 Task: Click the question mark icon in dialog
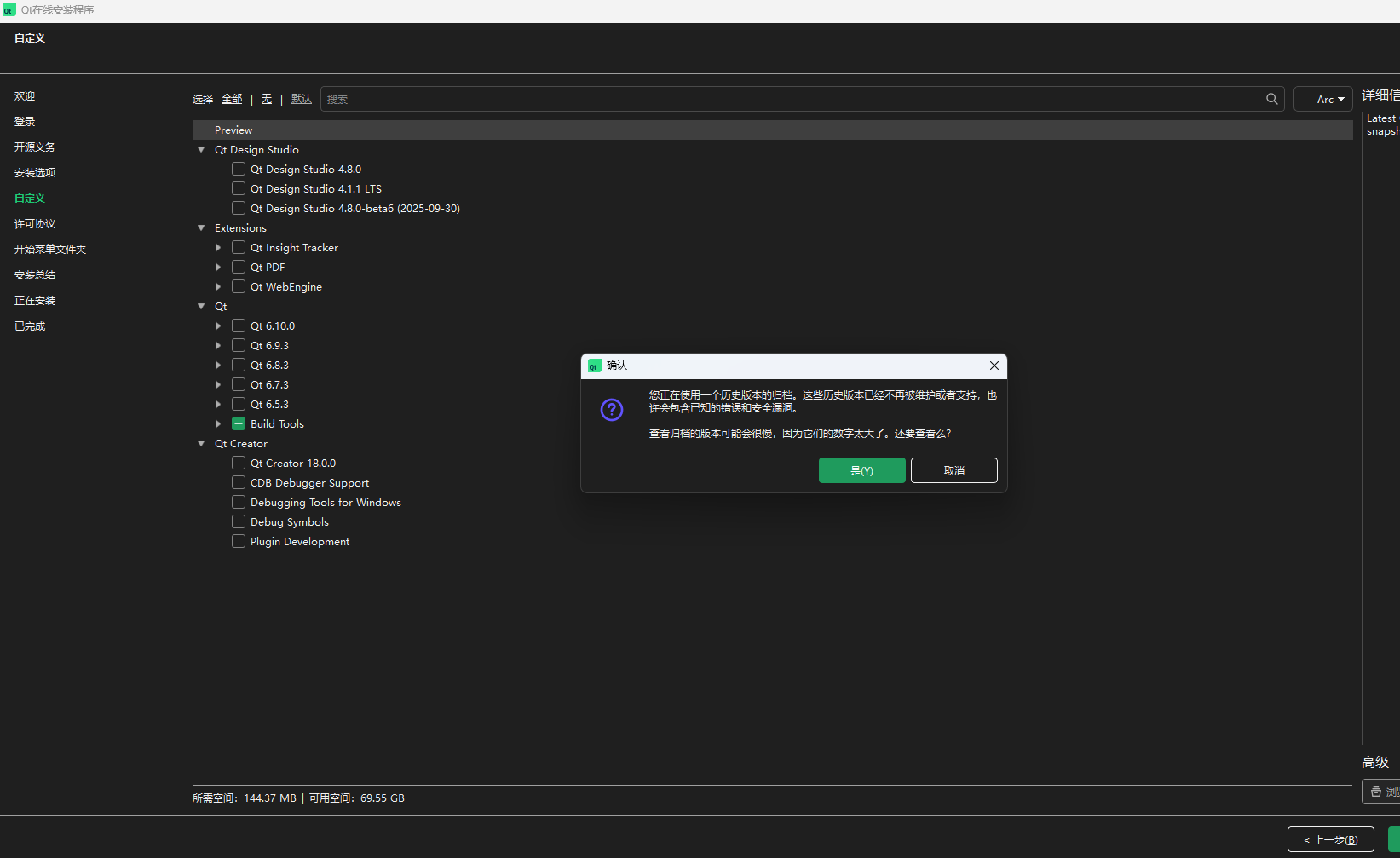coord(612,410)
